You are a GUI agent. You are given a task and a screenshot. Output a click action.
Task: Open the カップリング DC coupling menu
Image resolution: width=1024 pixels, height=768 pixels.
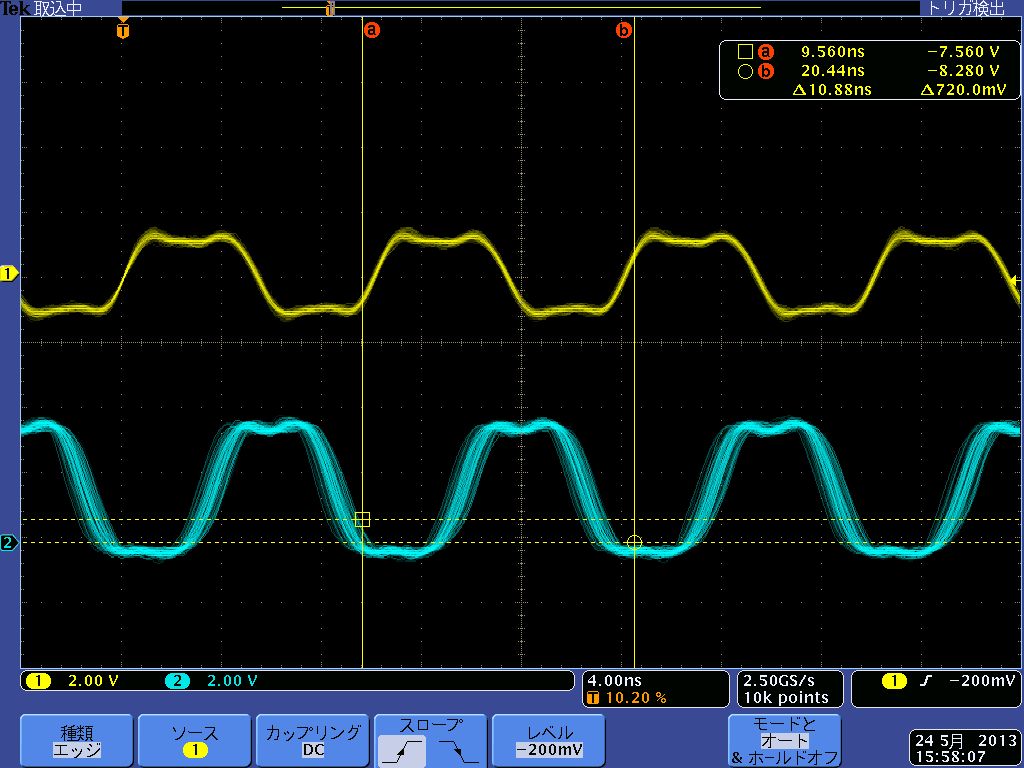(x=312, y=741)
